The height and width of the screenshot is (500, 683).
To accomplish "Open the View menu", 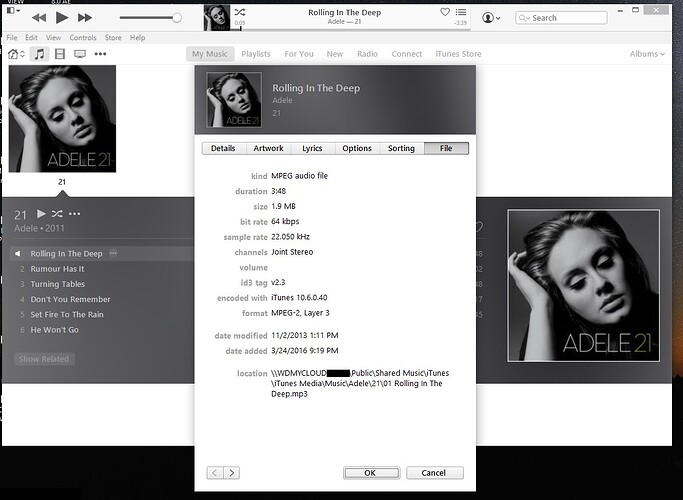I will [x=53, y=38].
